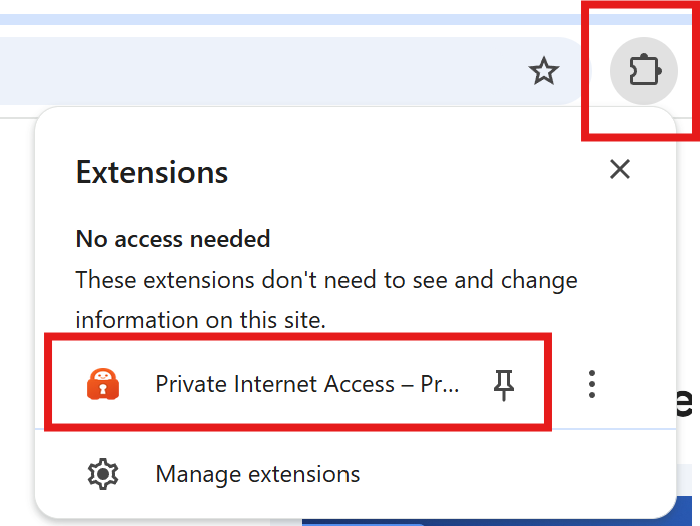The image size is (700, 526).
Task: Hide the Extensions menu using the X
Action: click(620, 169)
